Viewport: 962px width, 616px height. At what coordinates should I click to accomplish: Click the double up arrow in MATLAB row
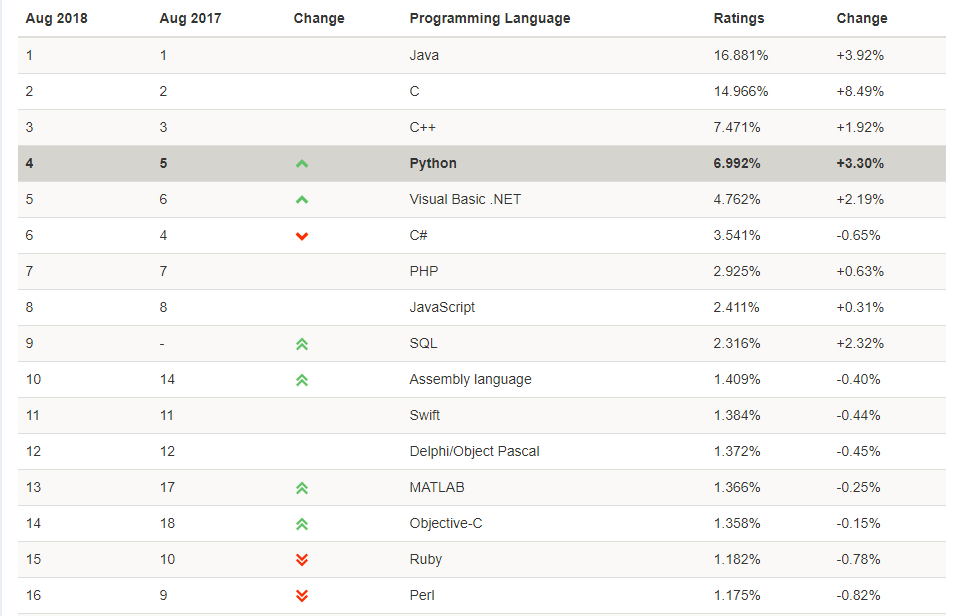[x=302, y=488]
